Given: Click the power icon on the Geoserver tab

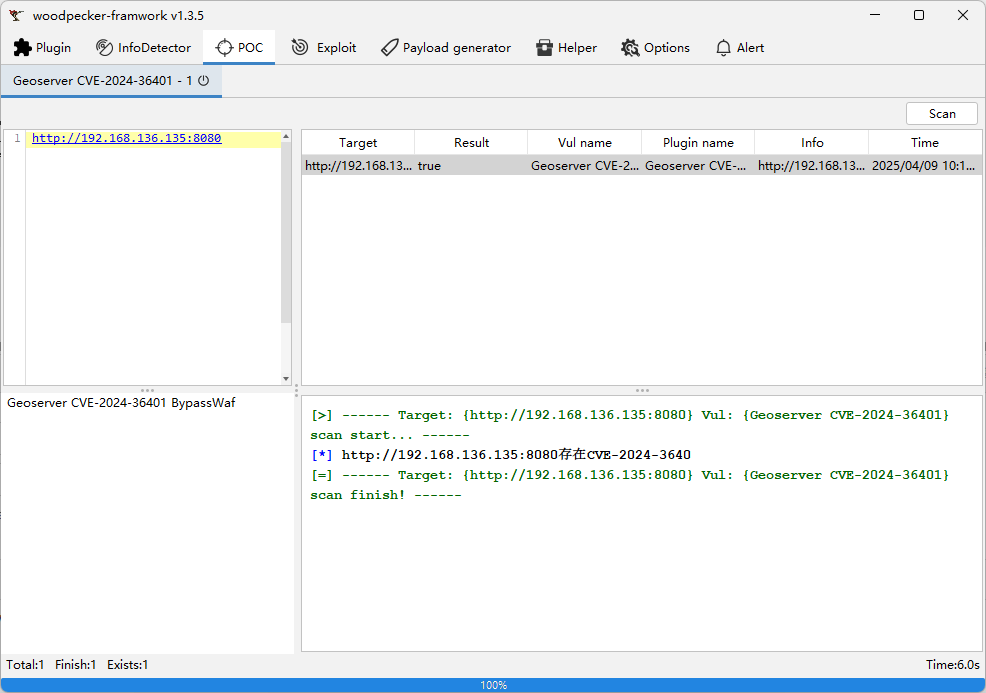Looking at the screenshot, I should click(204, 81).
